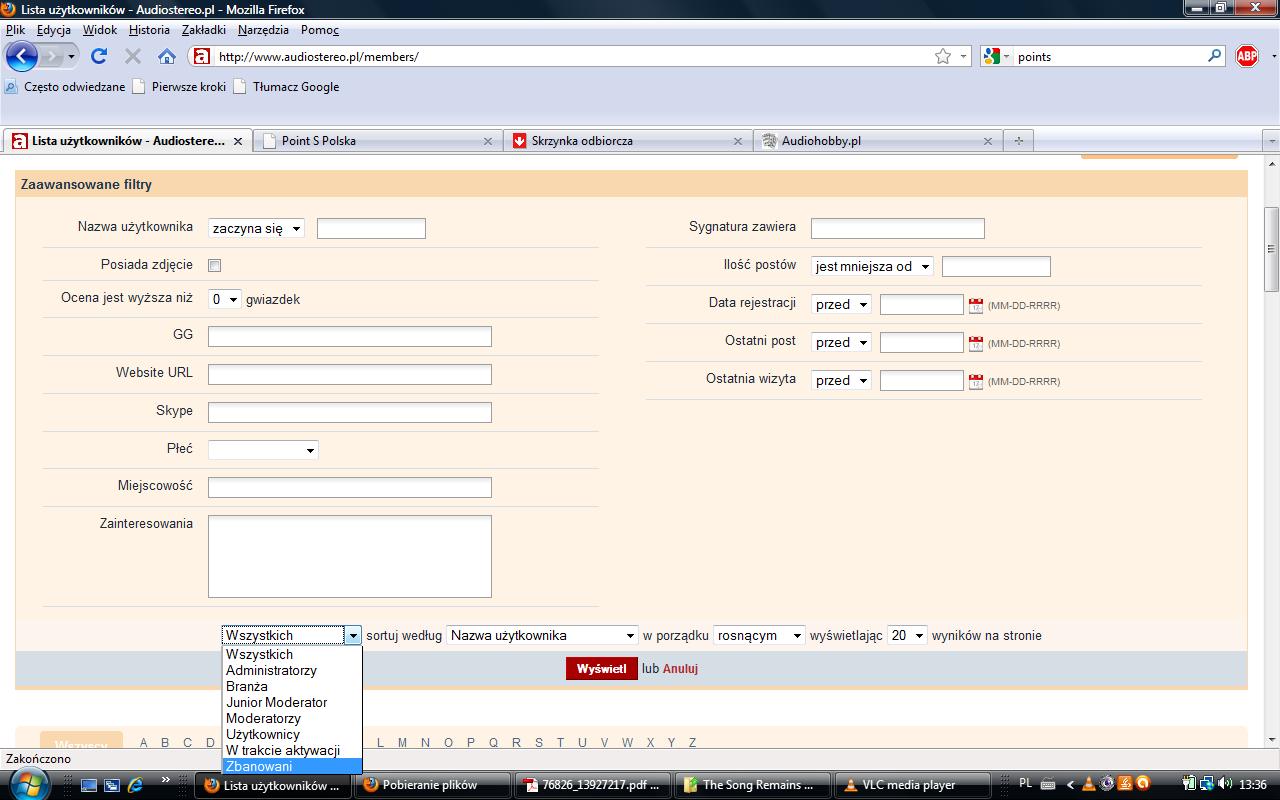Click the Zainteresowania text area
1280x800 pixels.
(350, 556)
